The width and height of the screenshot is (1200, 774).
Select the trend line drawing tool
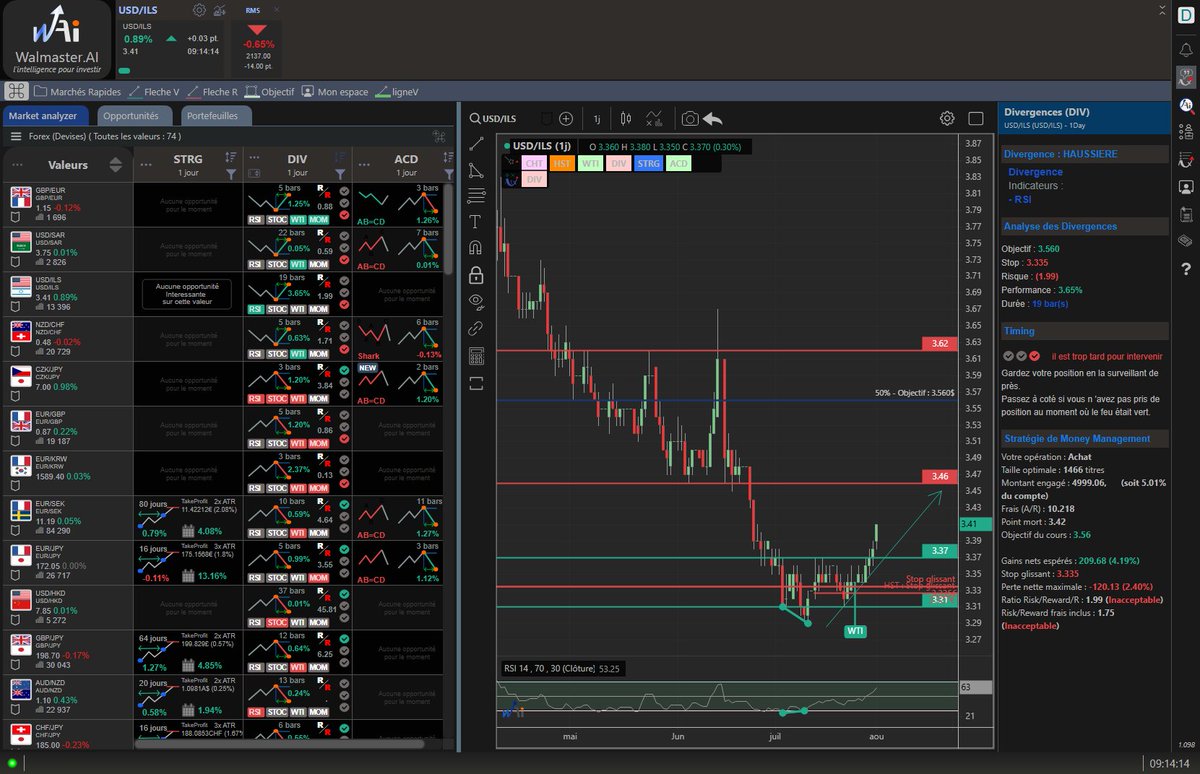[x=476, y=143]
